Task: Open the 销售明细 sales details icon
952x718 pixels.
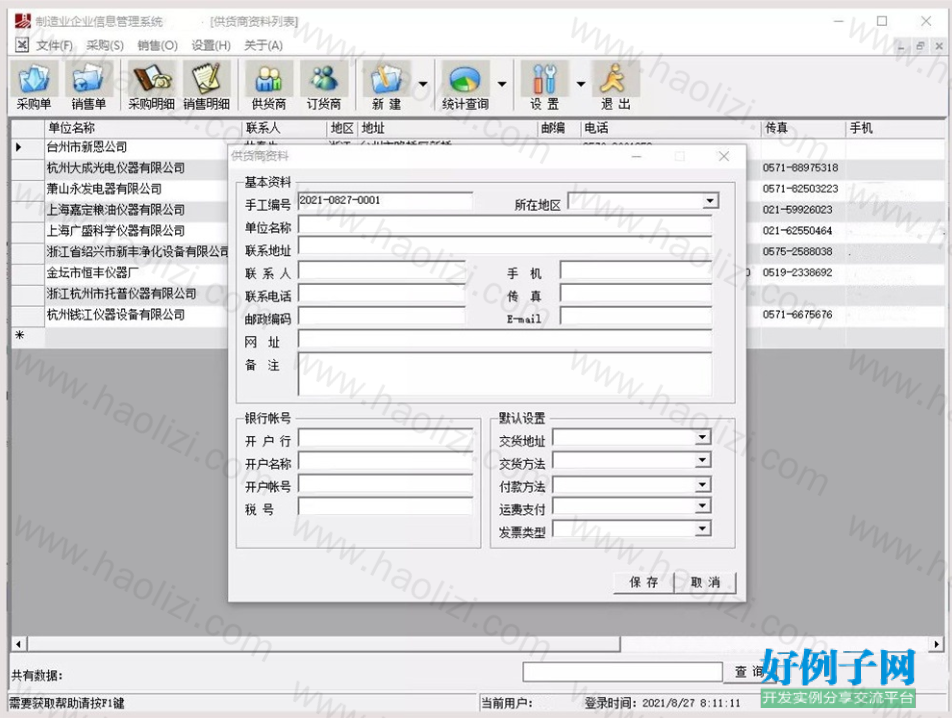Action: (x=206, y=86)
